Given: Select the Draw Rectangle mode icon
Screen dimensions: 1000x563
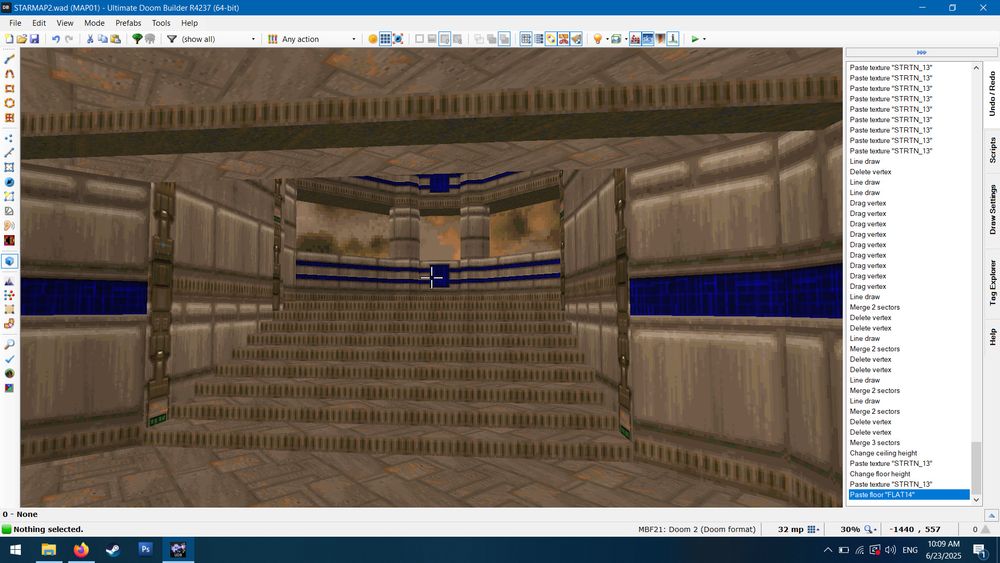Looking at the screenshot, I should [10, 88].
